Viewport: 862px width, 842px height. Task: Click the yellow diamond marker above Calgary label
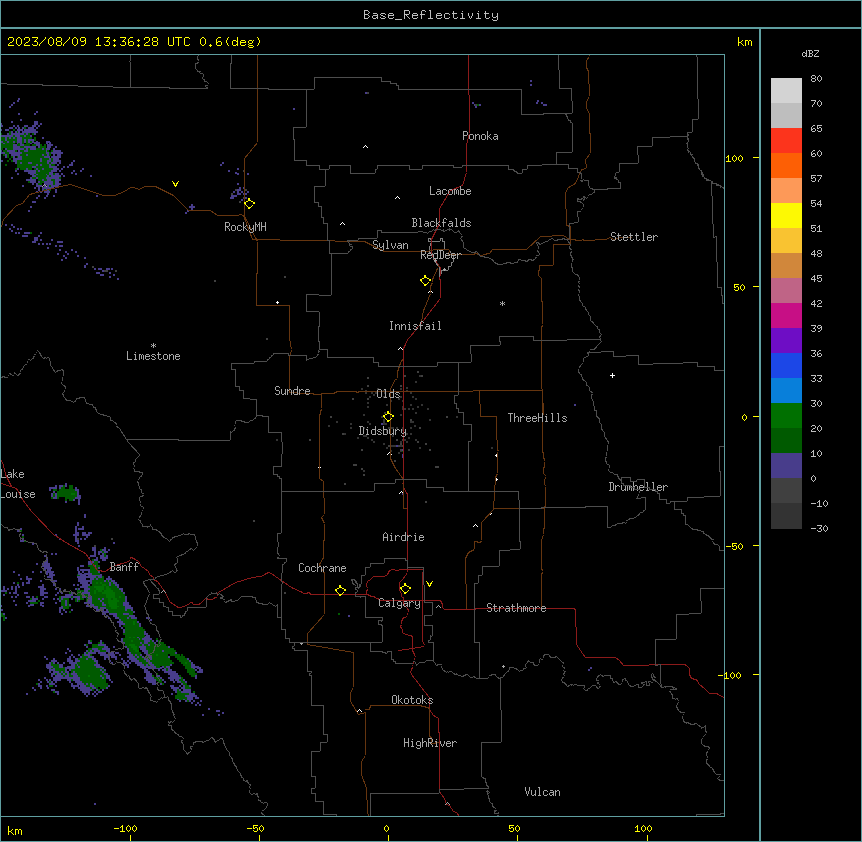(x=405, y=589)
